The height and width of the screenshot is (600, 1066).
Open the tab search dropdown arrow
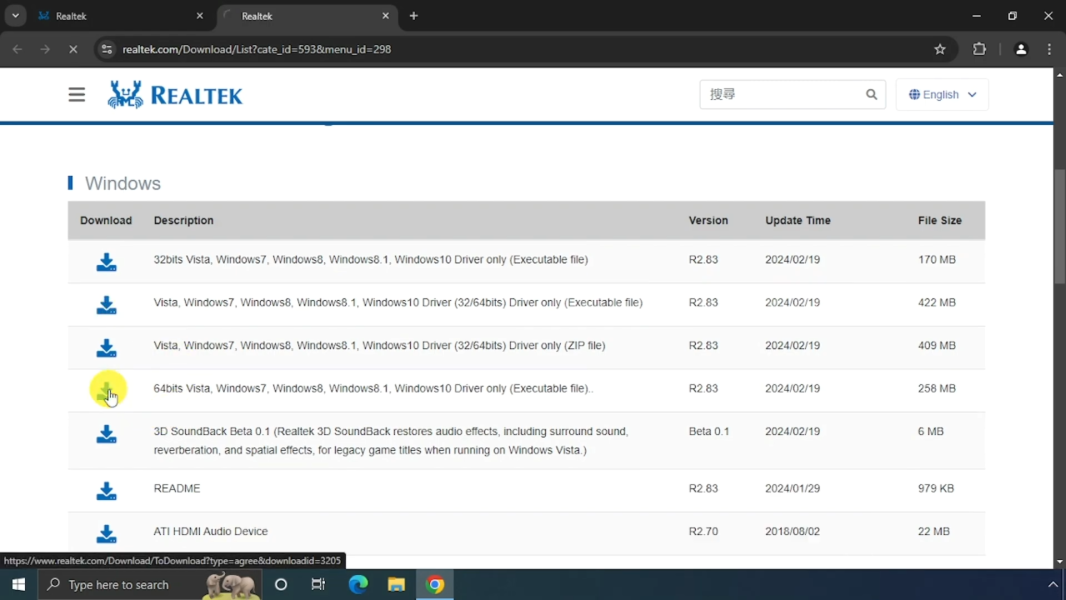tap(15, 16)
